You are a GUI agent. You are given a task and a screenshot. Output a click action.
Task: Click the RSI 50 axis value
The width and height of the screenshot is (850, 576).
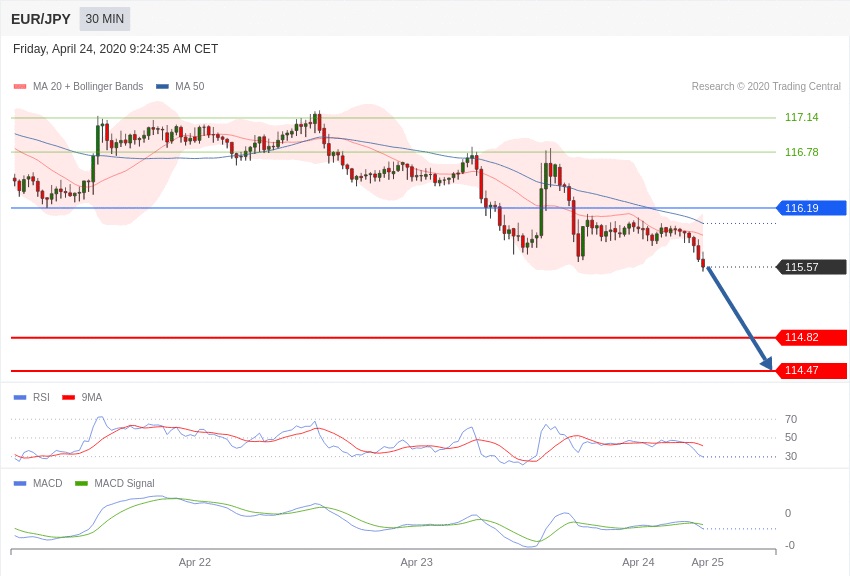(x=791, y=437)
